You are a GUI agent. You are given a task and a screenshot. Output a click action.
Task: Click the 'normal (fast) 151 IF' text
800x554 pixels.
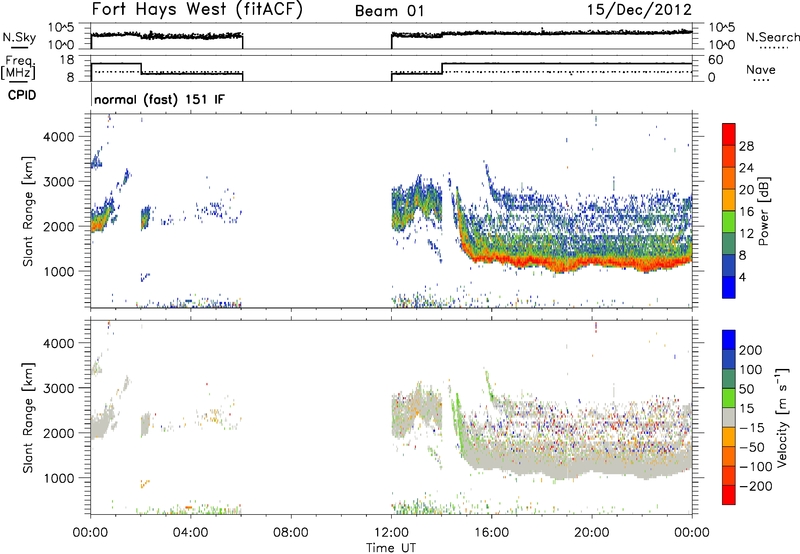(159, 99)
